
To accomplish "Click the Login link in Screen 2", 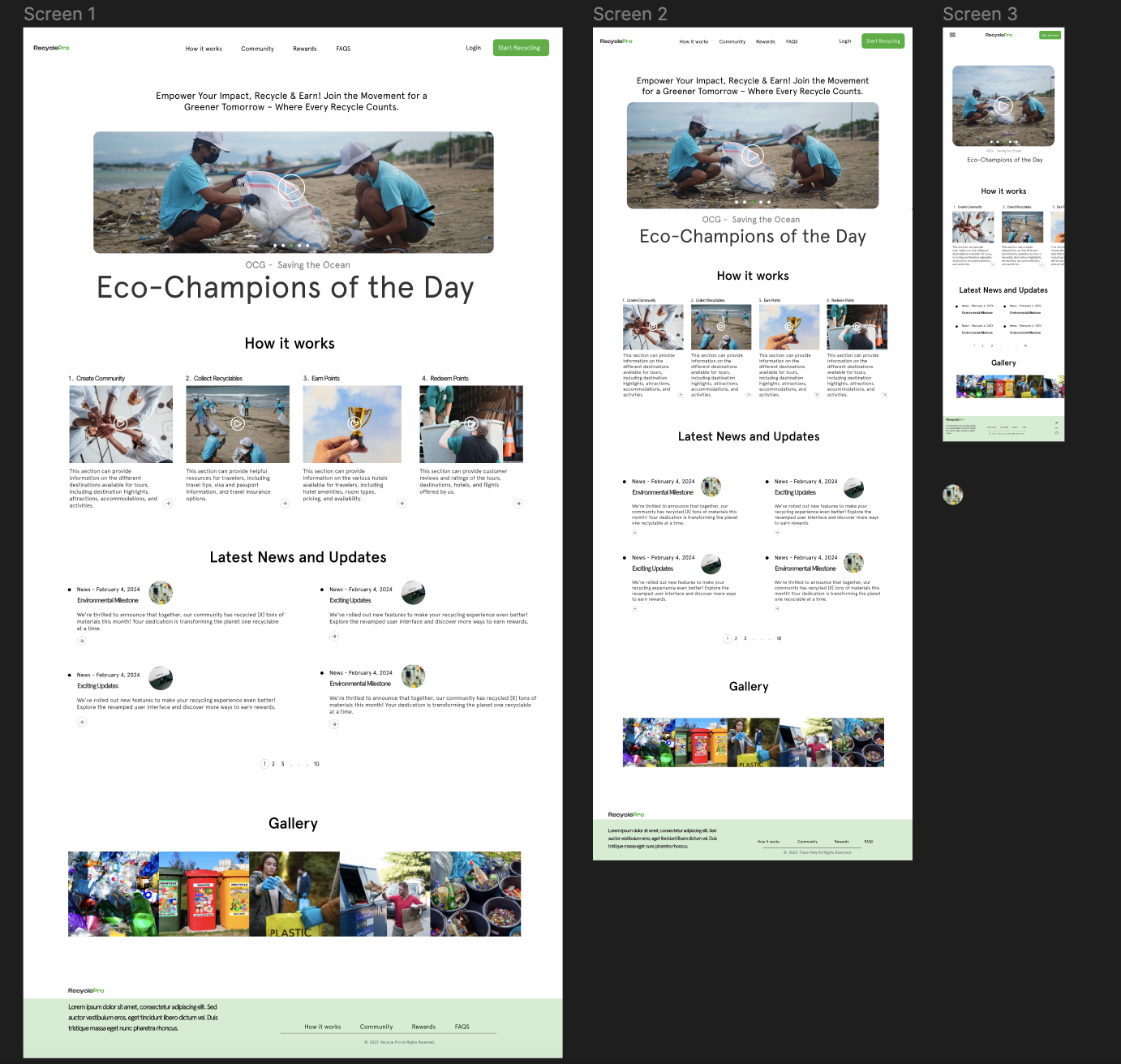I will [x=845, y=41].
